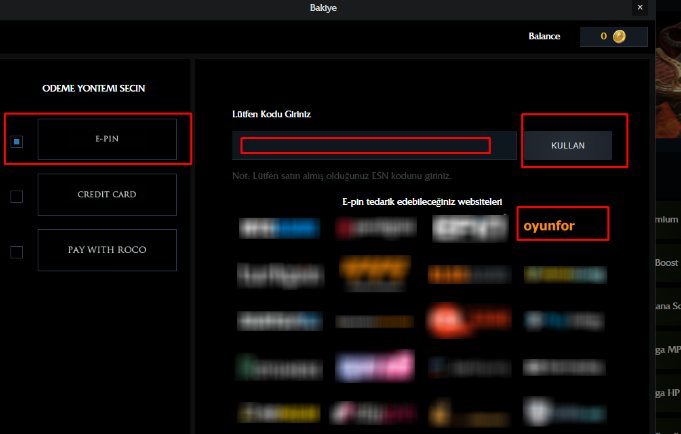
Task: Click the Balance value 0
Action: [x=603, y=36]
